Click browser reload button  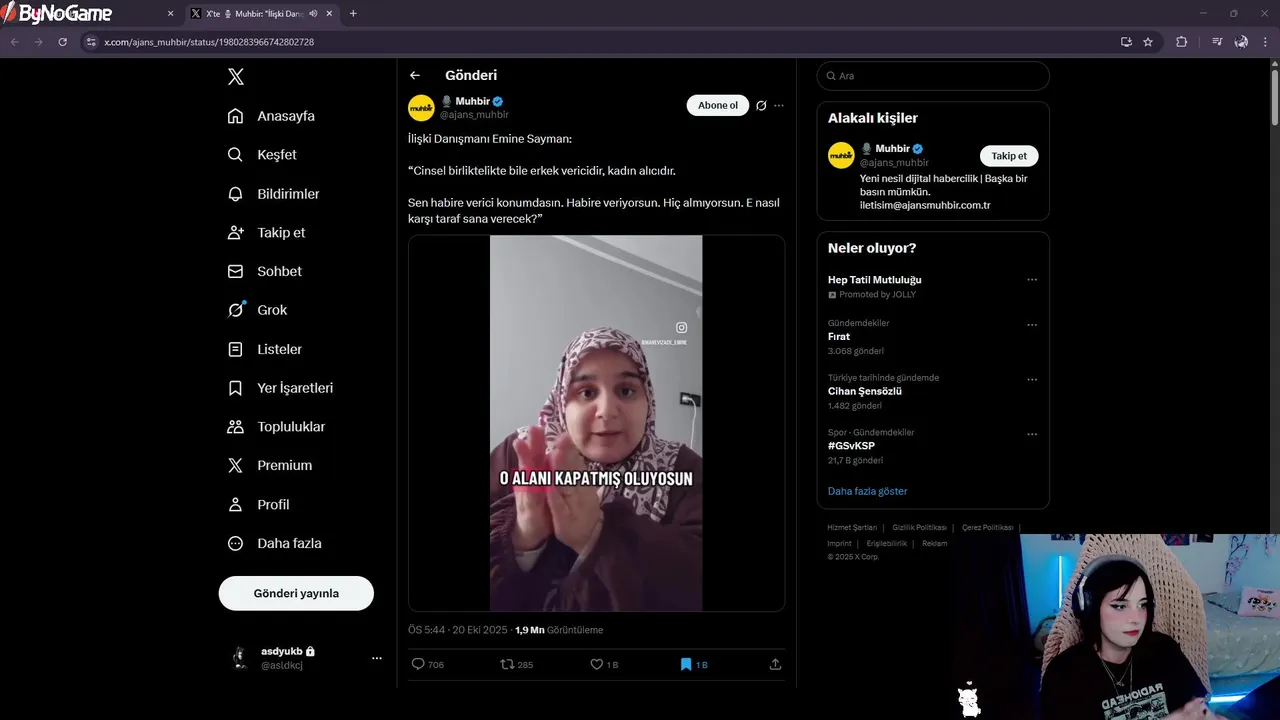pyautogui.click(x=62, y=42)
